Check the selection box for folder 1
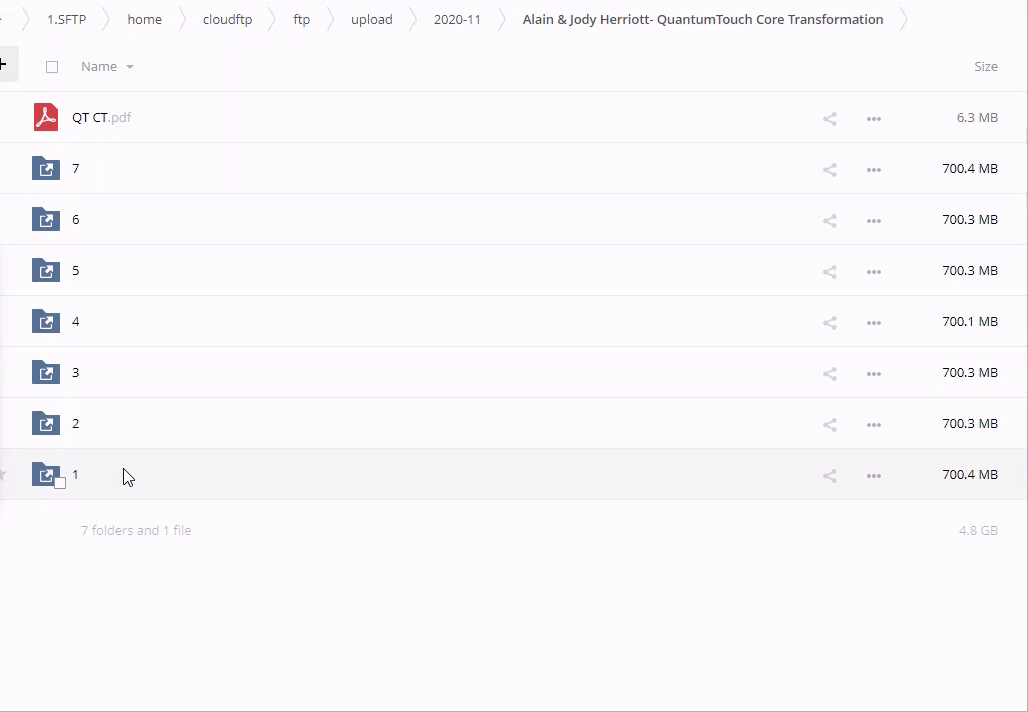The width and height of the screenshot is (1028, 712). [60, 483]
